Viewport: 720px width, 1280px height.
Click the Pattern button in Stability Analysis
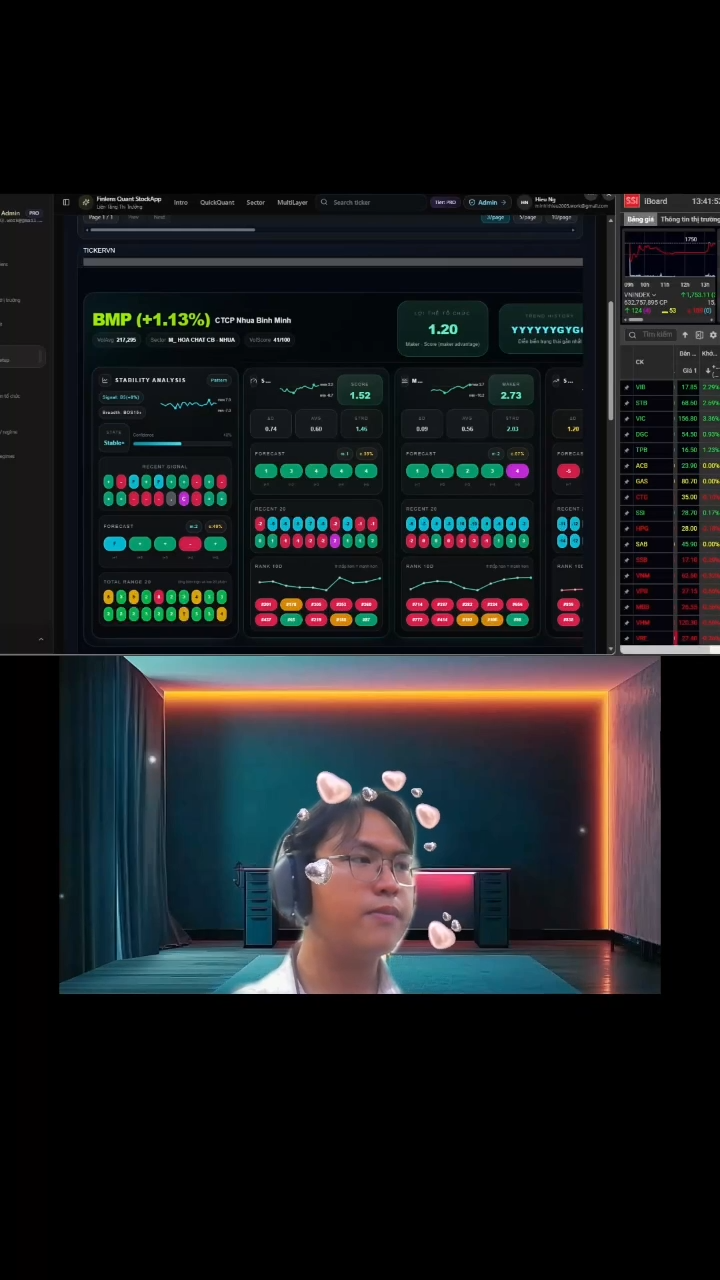click(x=218, y=380)
